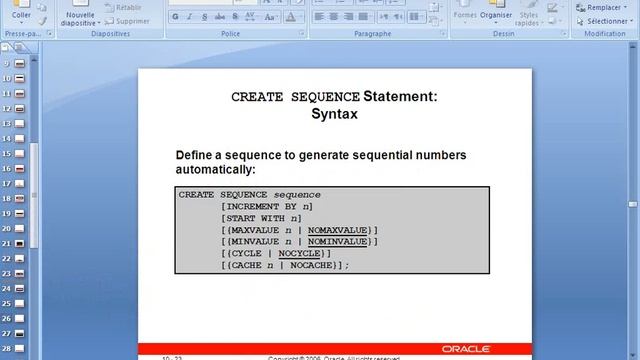Viewport: 640px width, 360px height.
Task: Click Supprimer to delete the slide
Action: [127, 21]
